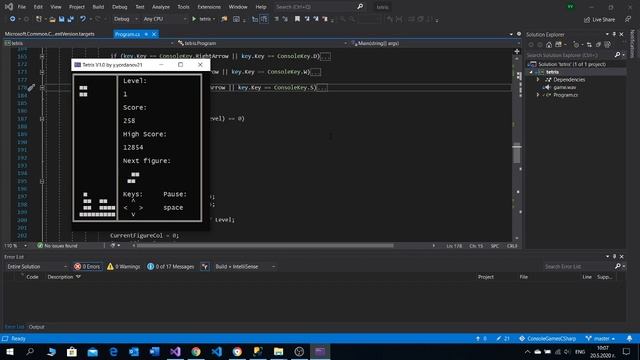Open the Extensions menu
Screen dimensions: 640x360
click(x=209, y=7)
